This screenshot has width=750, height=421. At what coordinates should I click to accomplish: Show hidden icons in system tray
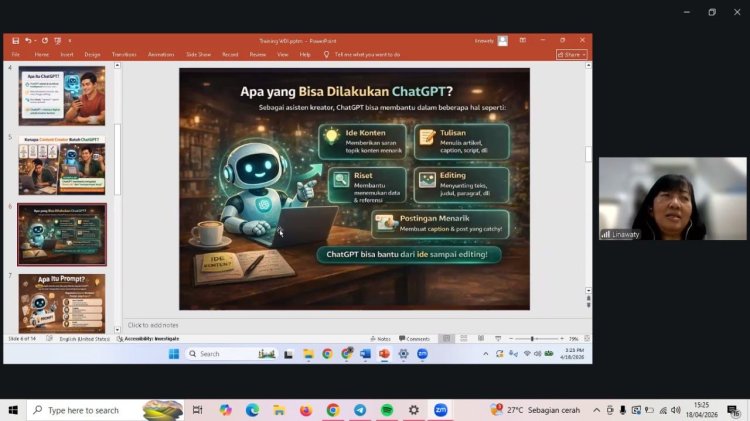(597, 410)
